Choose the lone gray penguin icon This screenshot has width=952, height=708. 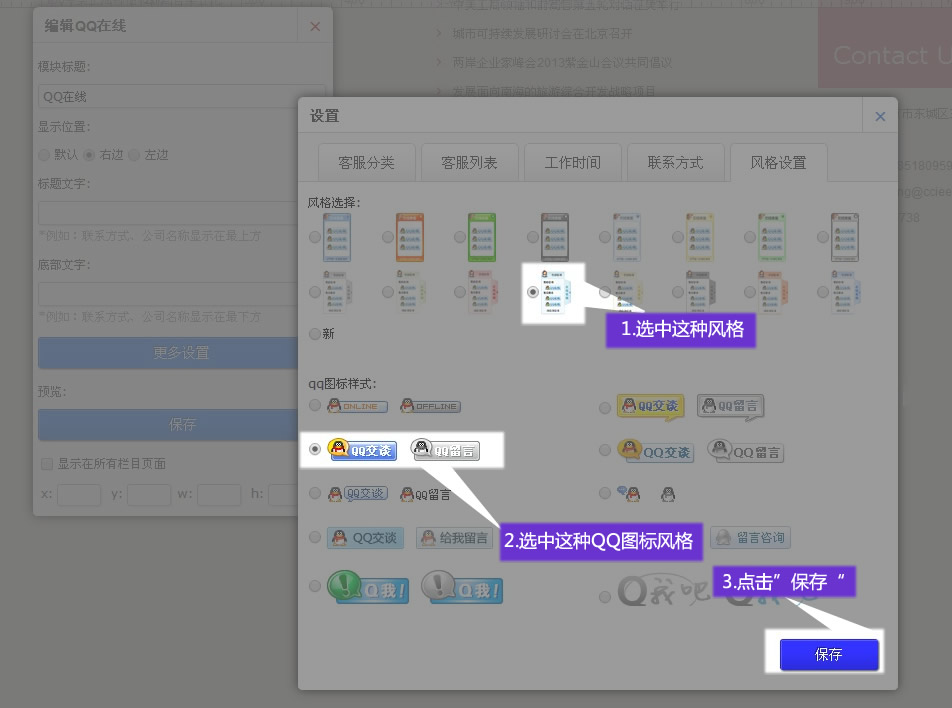click(668, 494)
